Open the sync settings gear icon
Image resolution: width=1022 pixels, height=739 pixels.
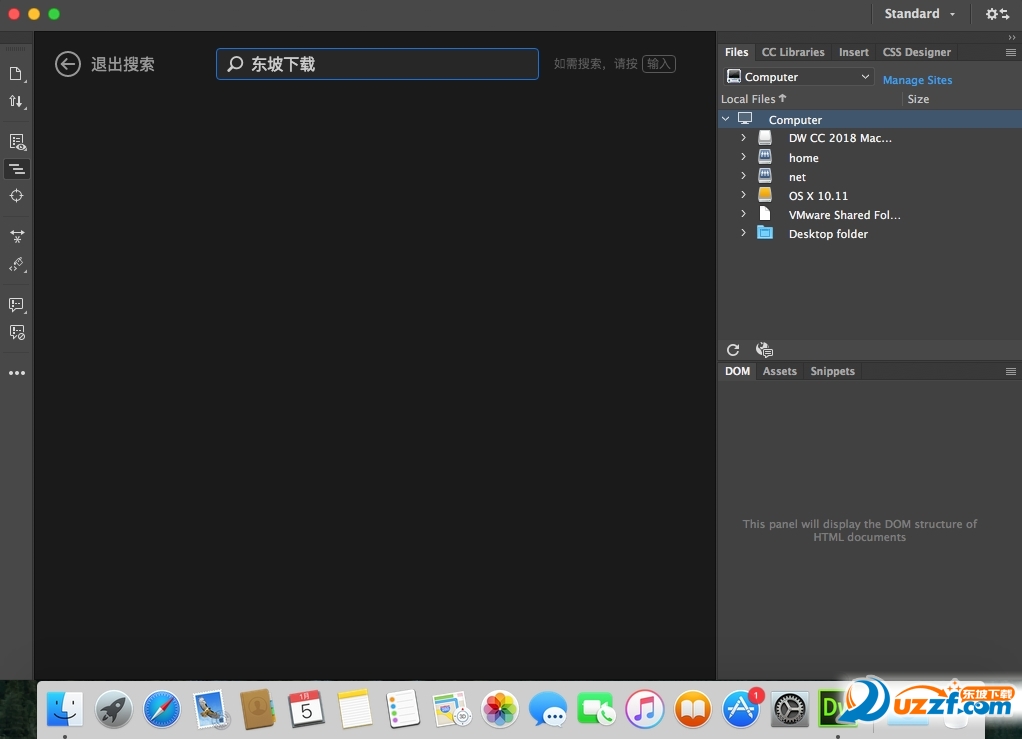[x=997, y=14]
